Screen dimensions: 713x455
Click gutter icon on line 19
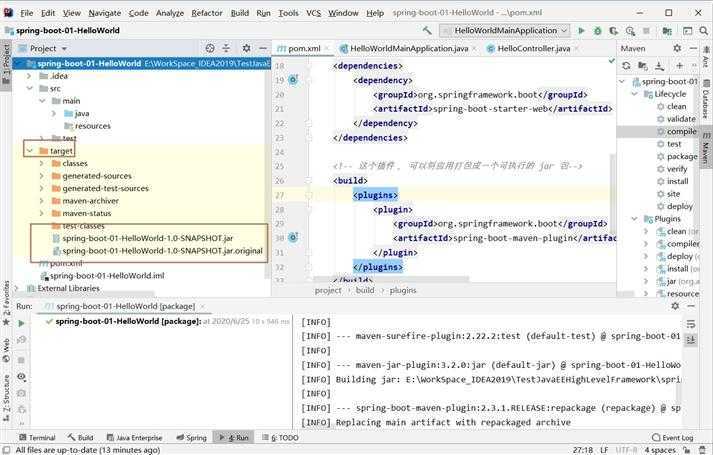click(293, 80)
